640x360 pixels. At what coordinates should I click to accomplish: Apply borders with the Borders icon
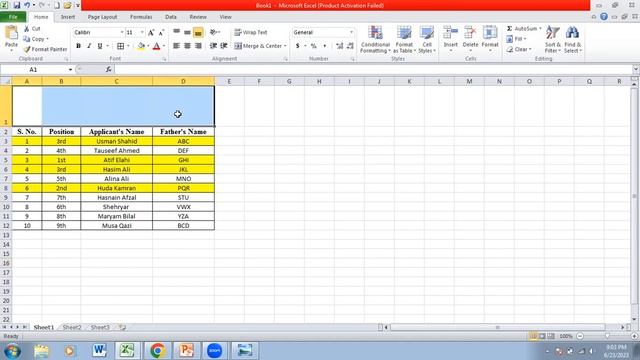click(120, 46)
